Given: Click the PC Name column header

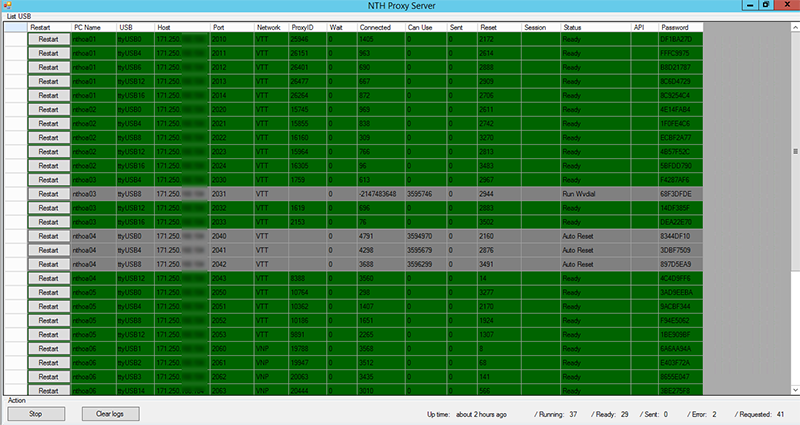Looking at the screenshot, I should (93, 28).
